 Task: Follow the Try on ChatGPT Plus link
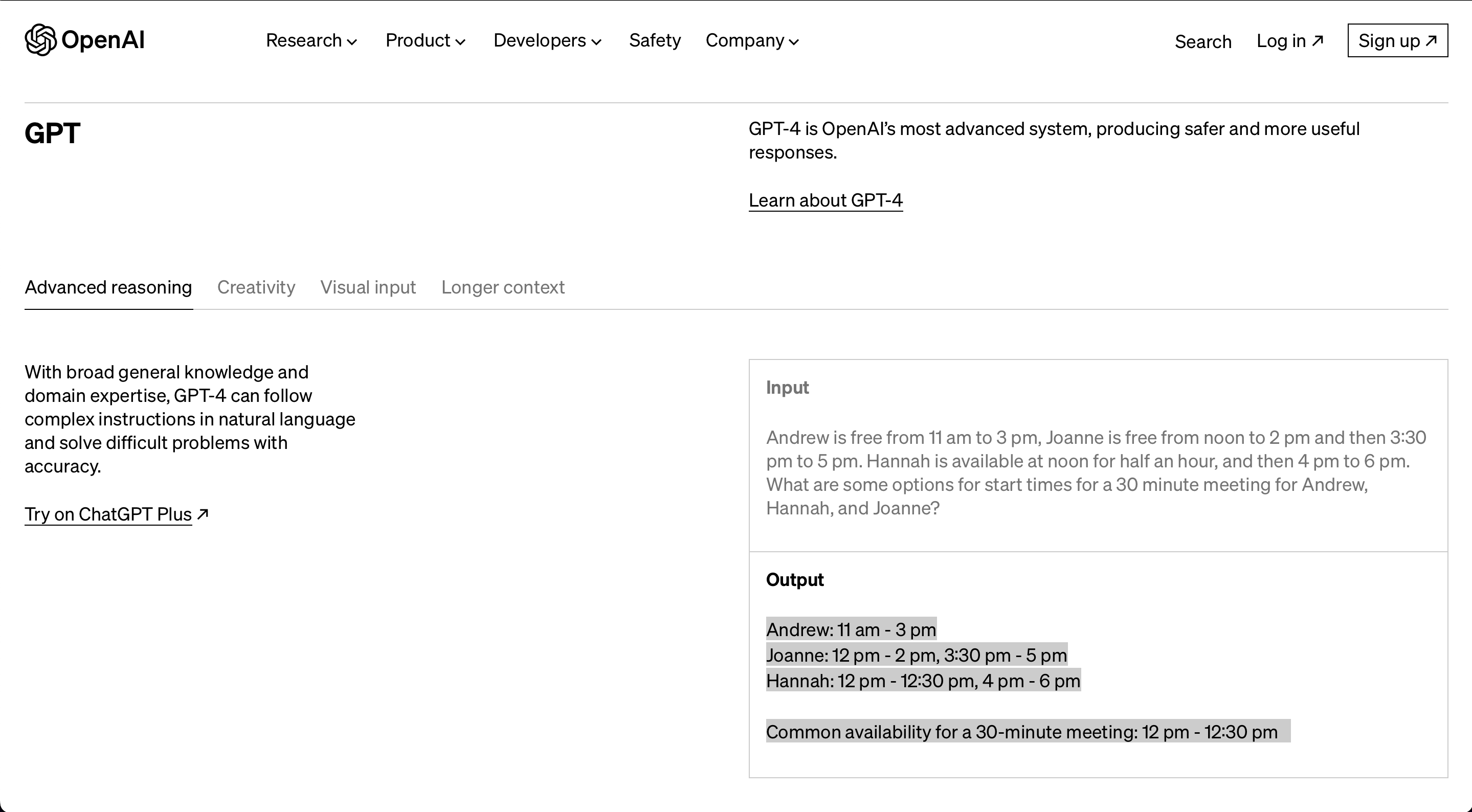[x=108, y=514]
